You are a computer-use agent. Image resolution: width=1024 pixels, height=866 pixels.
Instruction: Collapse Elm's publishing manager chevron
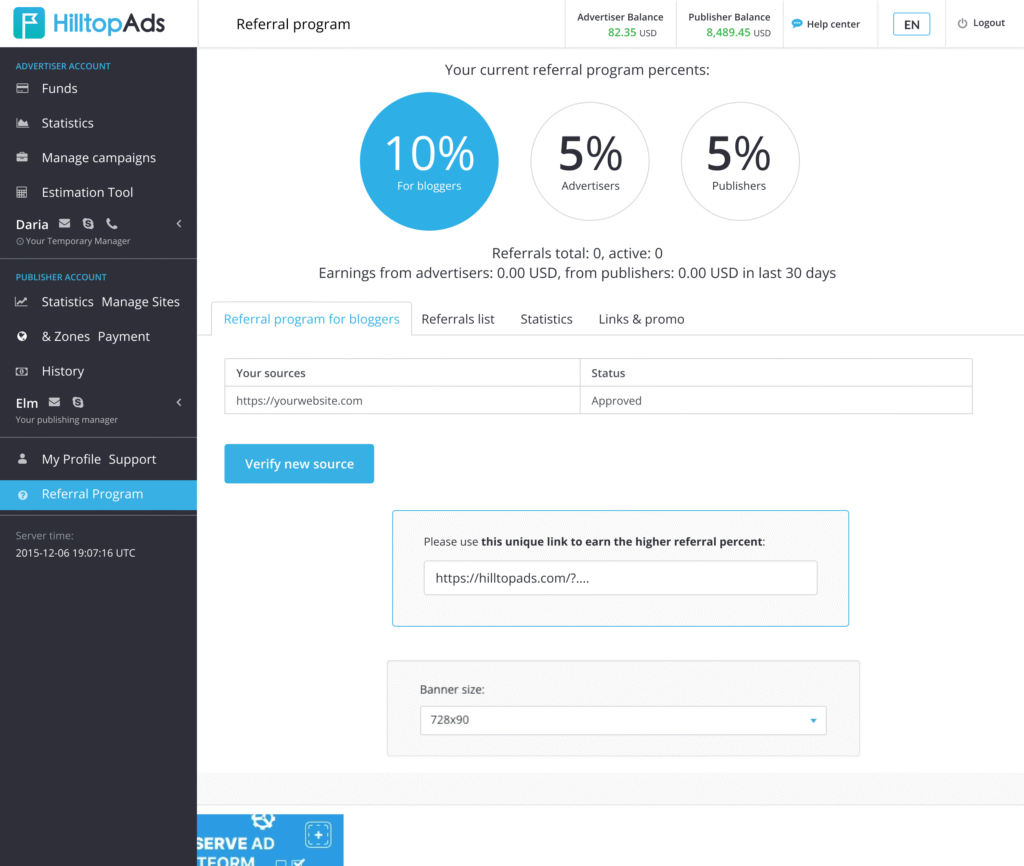coord(179,403)
